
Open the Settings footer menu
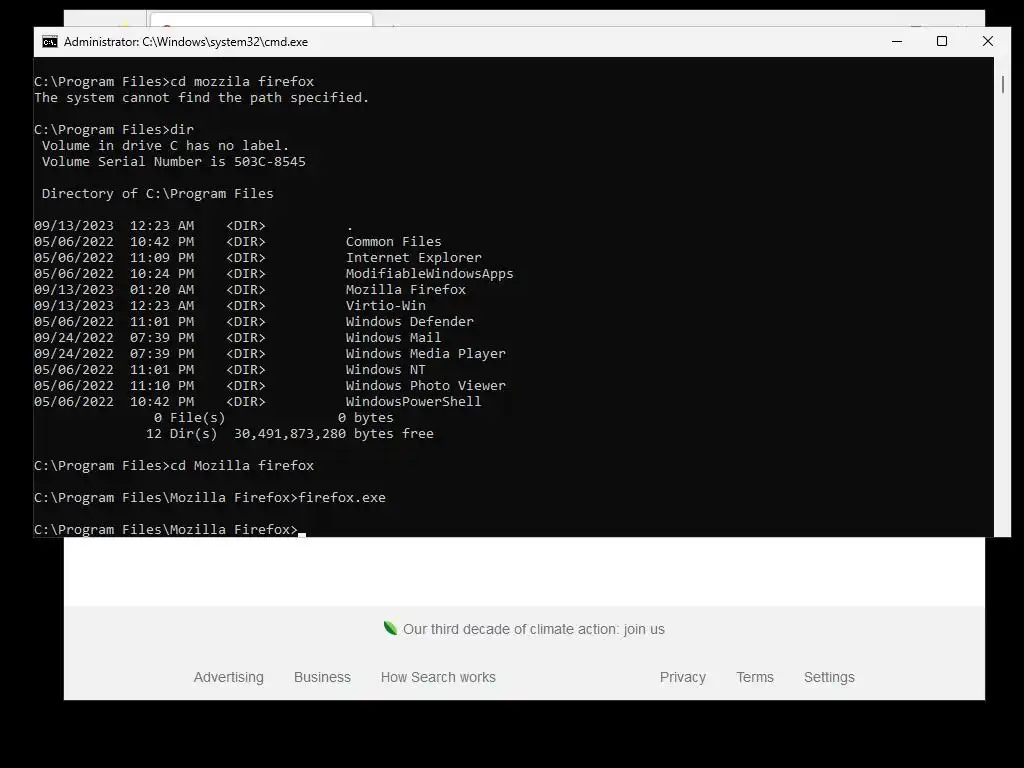[829, 677]
